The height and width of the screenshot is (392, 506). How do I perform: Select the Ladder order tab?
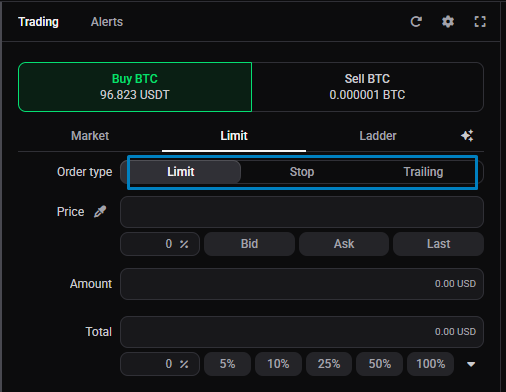click(378, 136)
